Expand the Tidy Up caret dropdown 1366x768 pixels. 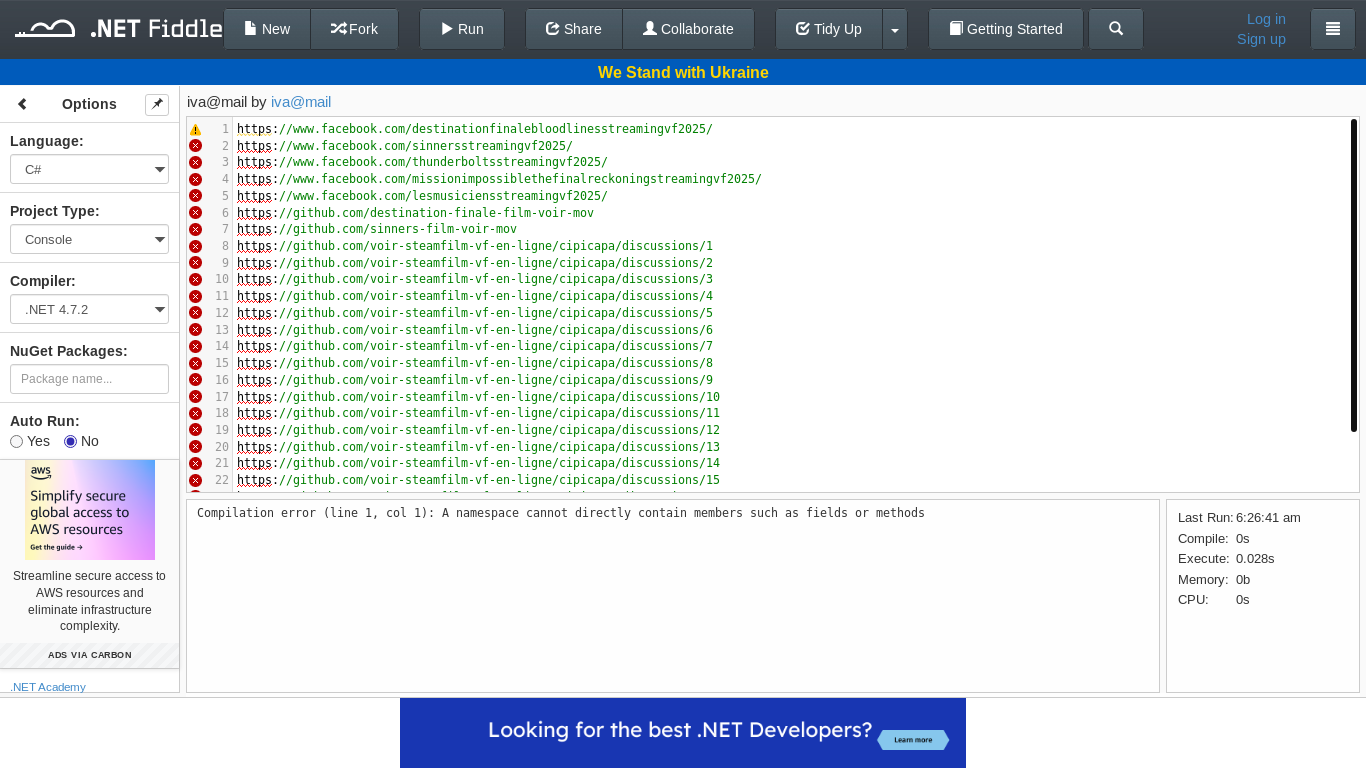coord(895,30)
